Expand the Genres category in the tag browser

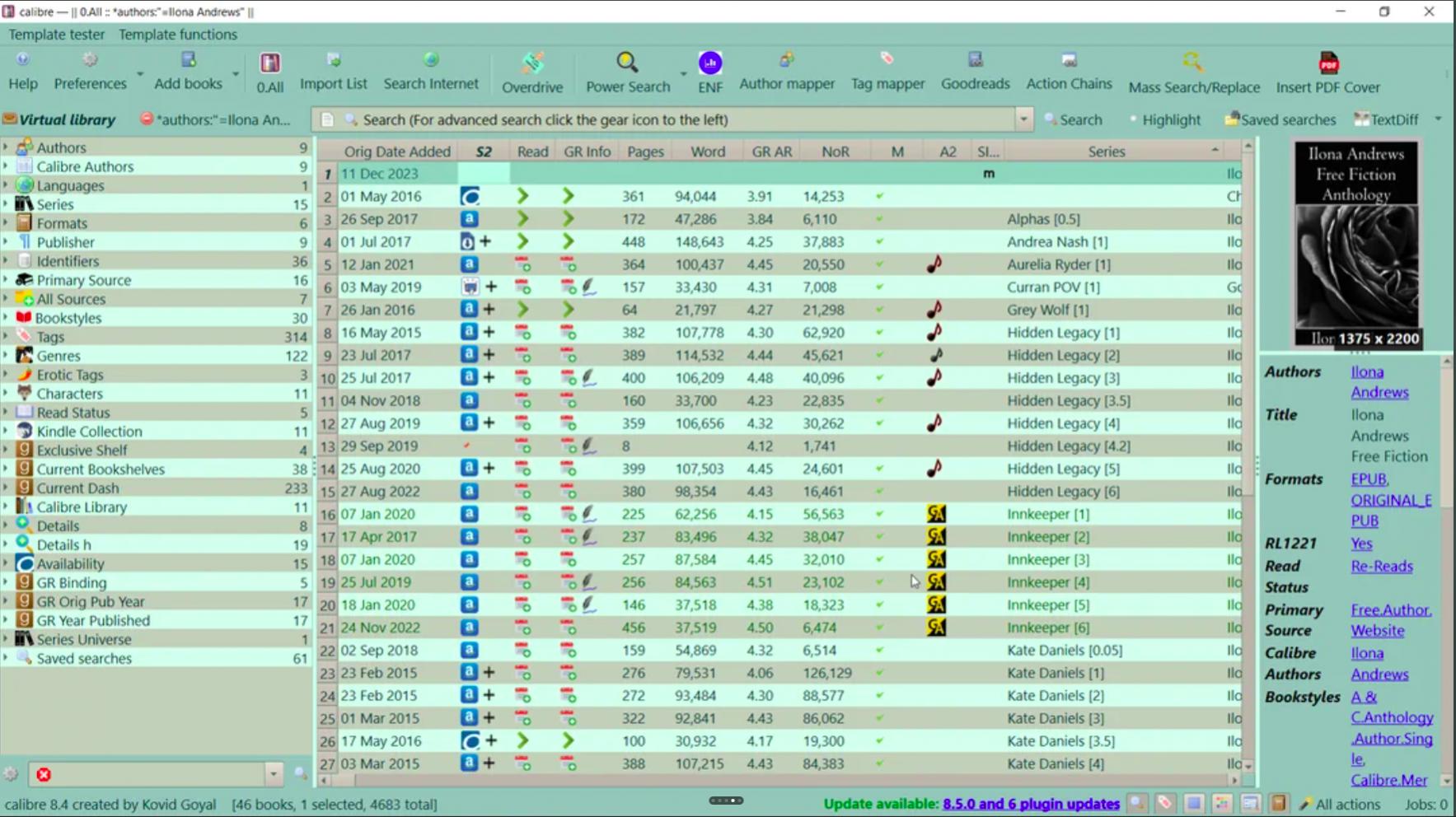tap(6, 356)
